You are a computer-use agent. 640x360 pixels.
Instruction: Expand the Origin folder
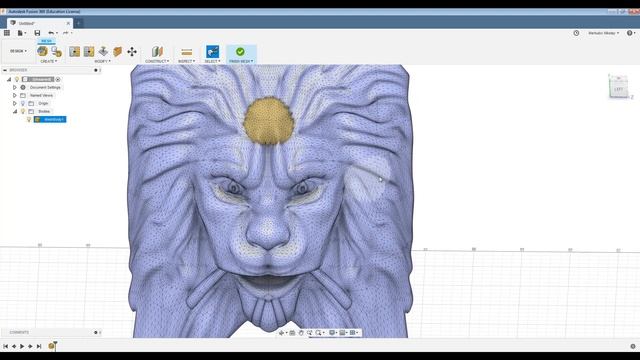15,103
